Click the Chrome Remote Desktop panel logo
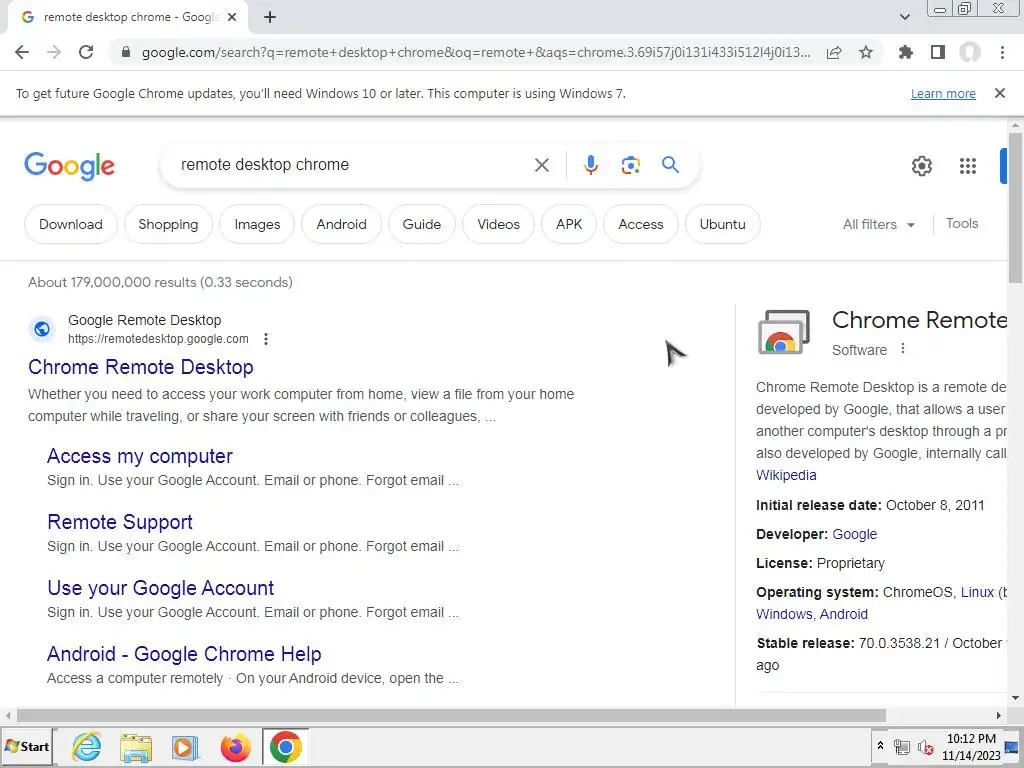This screenshot has width=1024, height=768. [x=784, y=332]
